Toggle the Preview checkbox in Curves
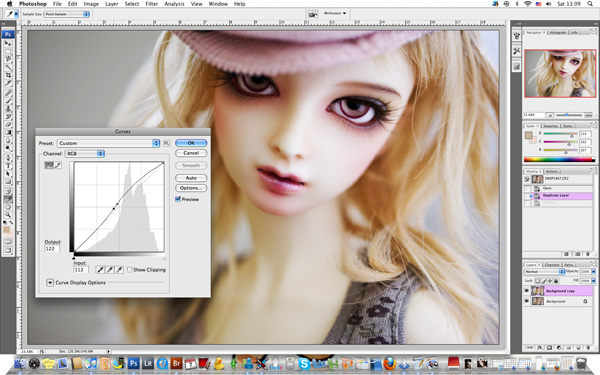This screenshot has height=375, width=600. (178, 199)
